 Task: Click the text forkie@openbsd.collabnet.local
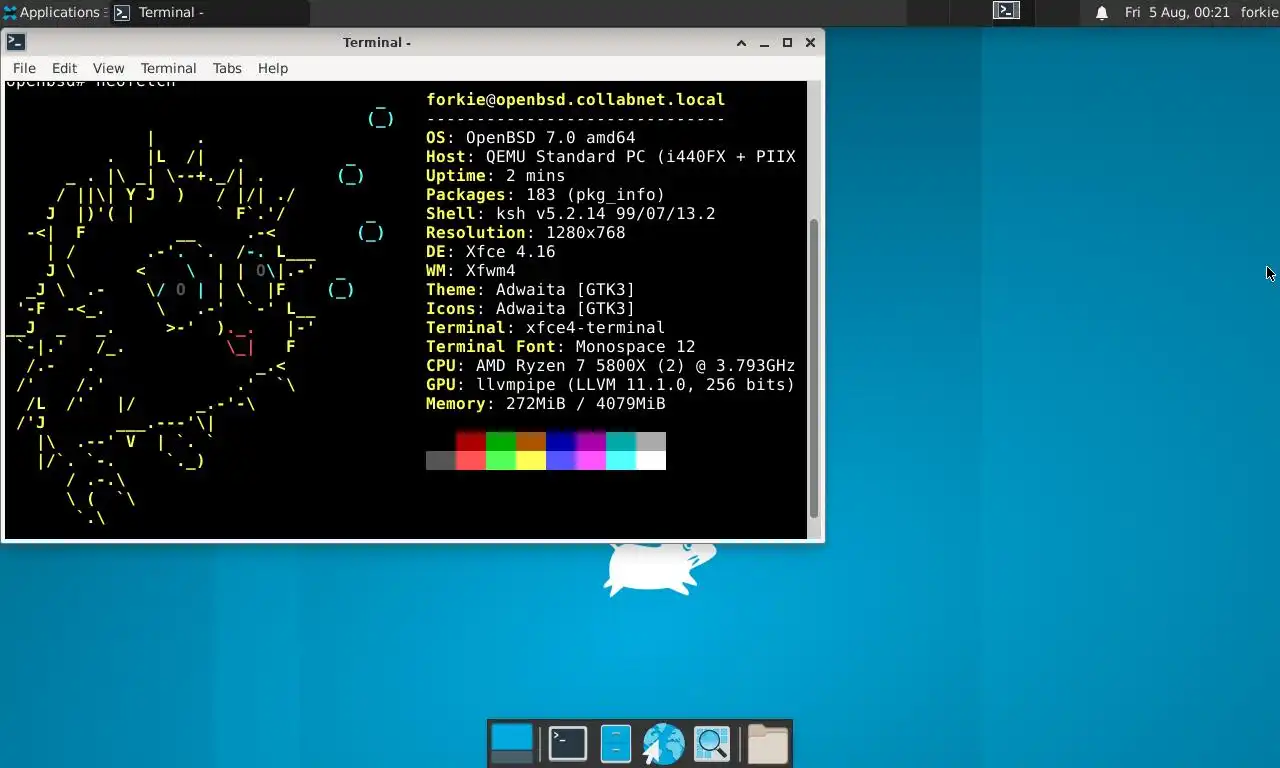576,99
